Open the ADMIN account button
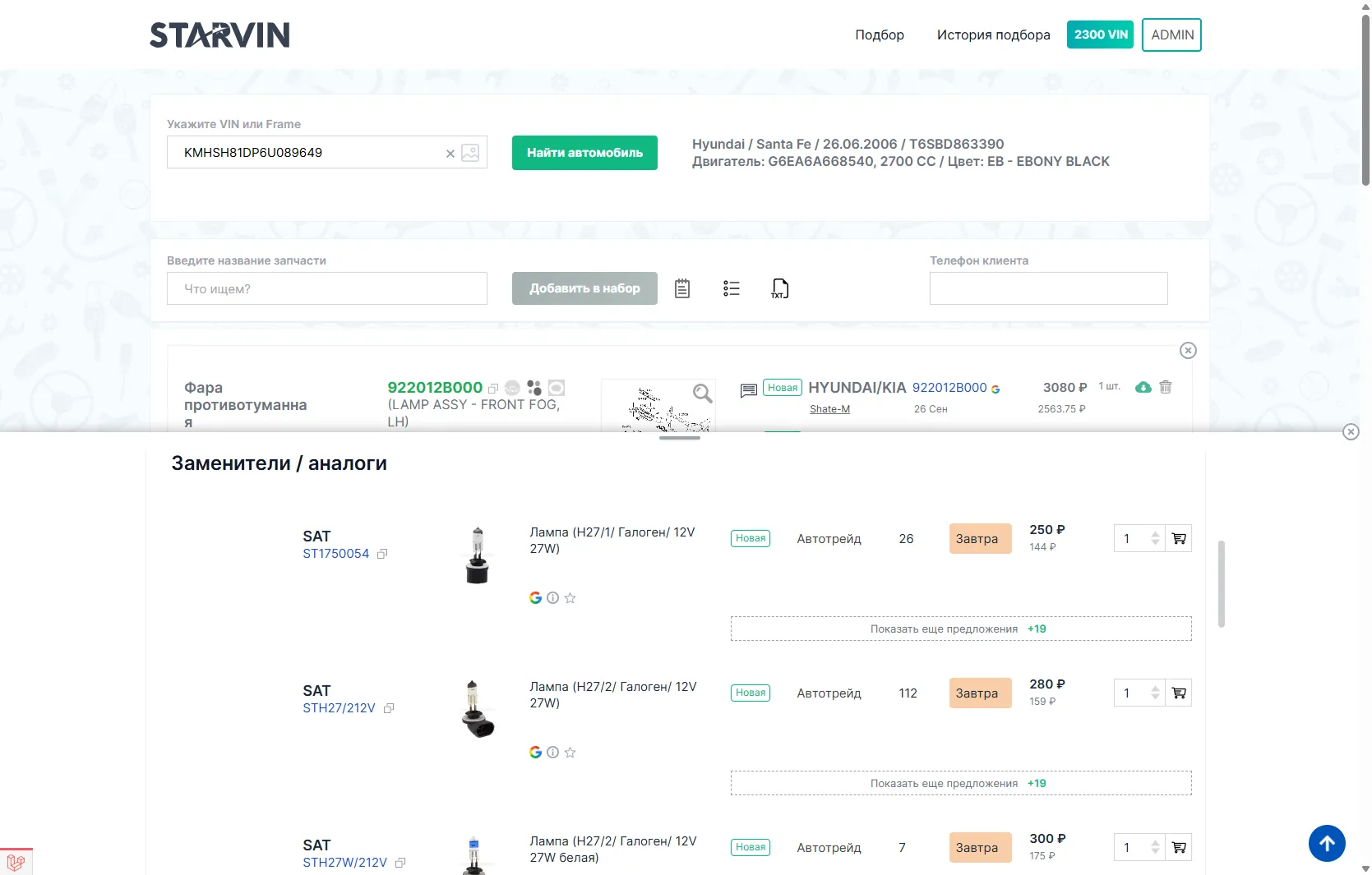This screenshot has width=1372, height=875. pos(1171,35)
